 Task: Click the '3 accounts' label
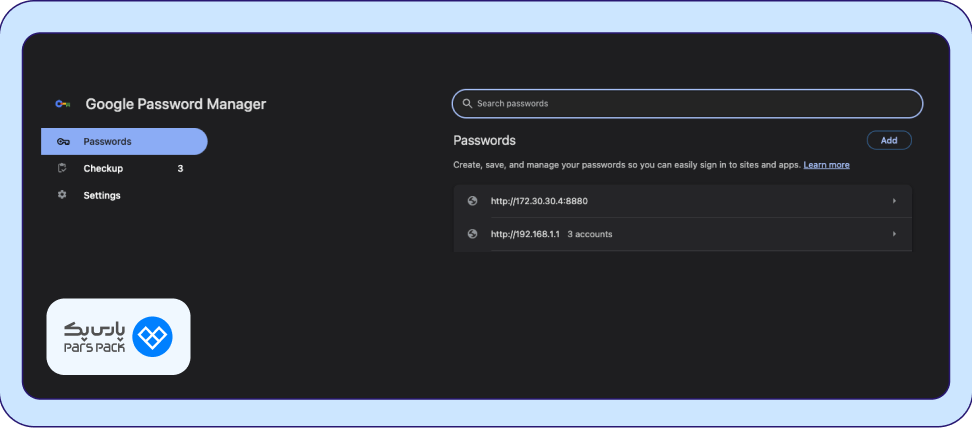(590, 234)
